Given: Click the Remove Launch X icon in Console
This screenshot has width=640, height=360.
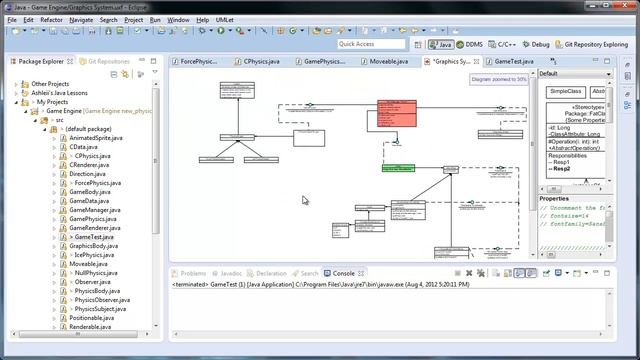Looking at the screenshot, I should (469, 273).
